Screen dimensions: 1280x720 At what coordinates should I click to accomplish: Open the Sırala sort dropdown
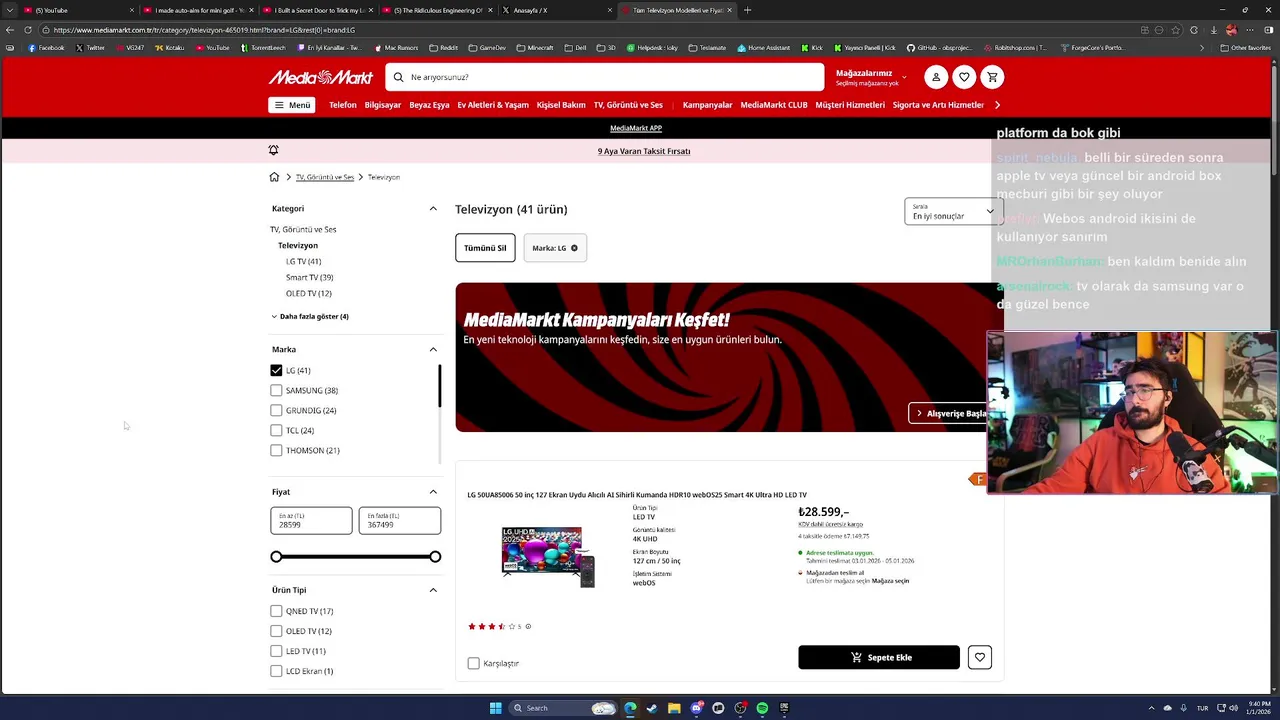(x=953, y=211)
